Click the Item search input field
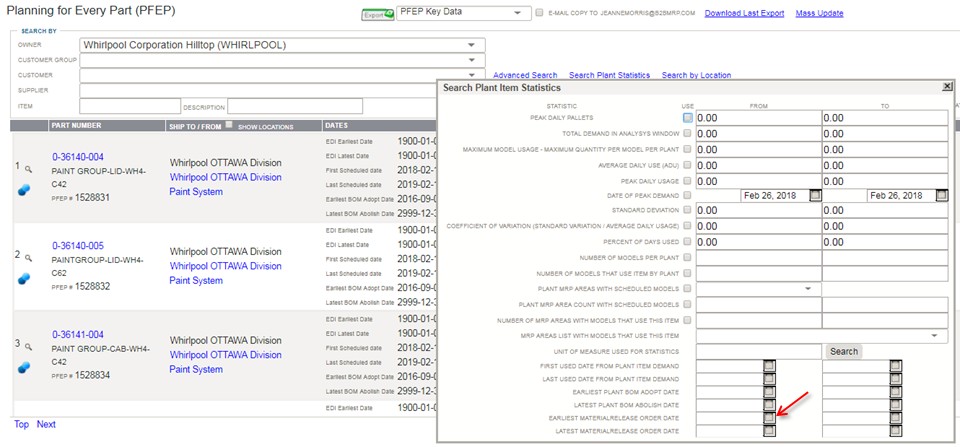Screen dimensions: 960x447 [130, 106]
